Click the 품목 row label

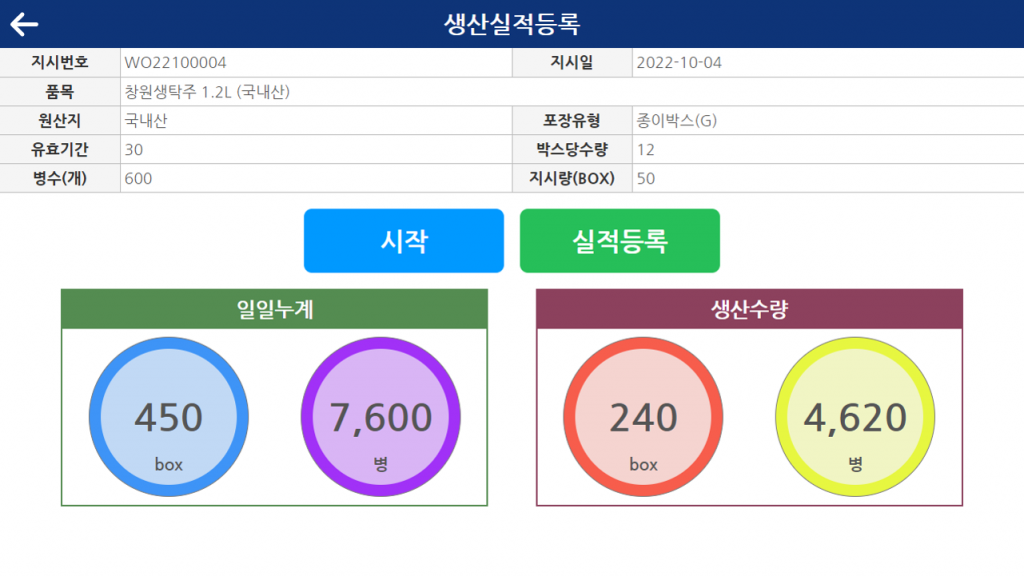(x=59, y=91)
